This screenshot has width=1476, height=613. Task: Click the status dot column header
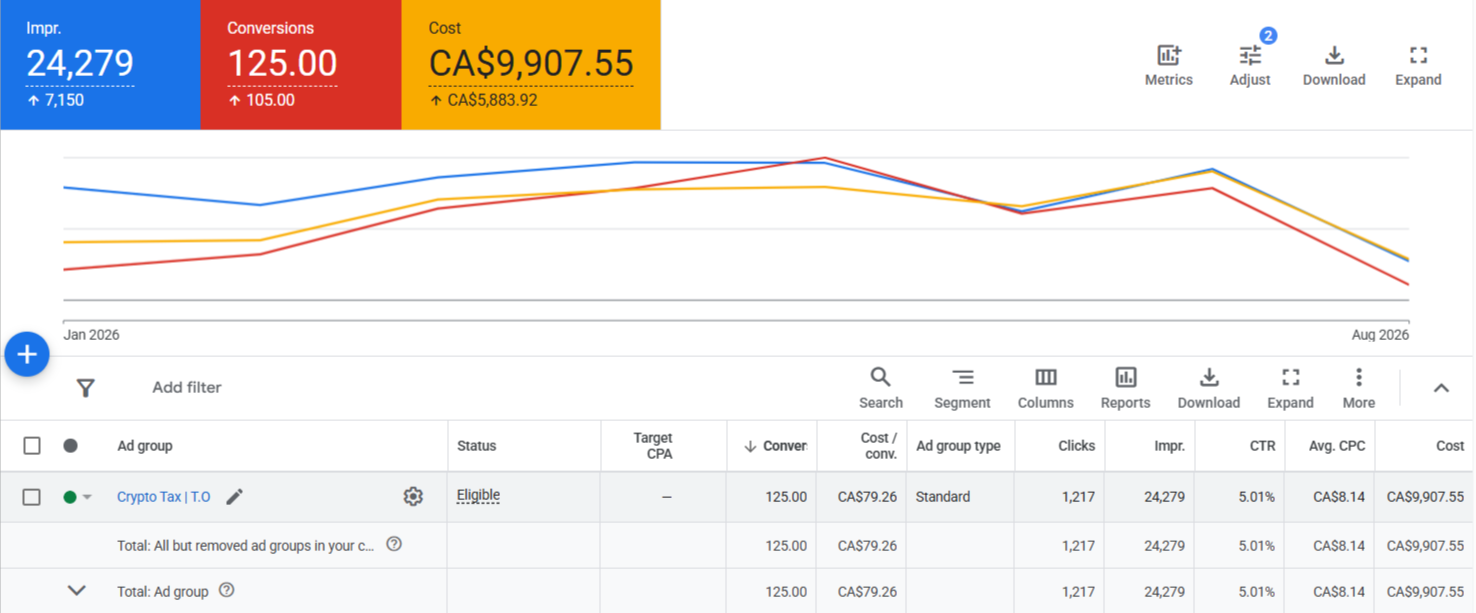pos(70,446)
